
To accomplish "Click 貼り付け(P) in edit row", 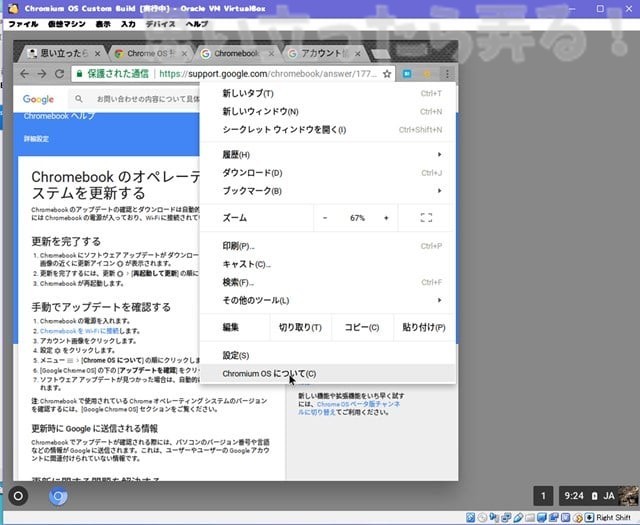I will (x=424, y=327).
